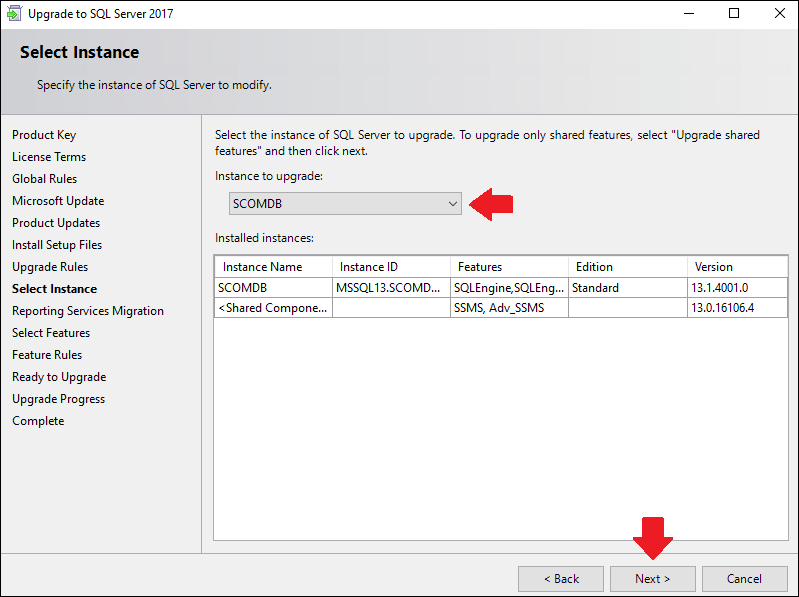Viewport: 799px width, 597px height.
Task: Select the Product Updates step
Action: coord(56,223)
